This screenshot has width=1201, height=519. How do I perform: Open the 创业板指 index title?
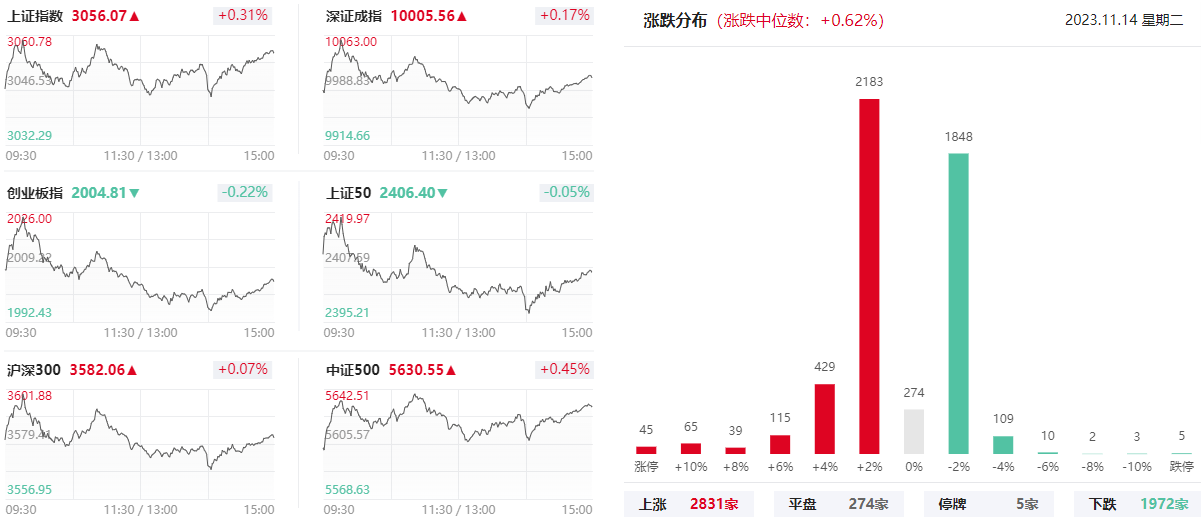pyautogui.click(x=35, y=193)
